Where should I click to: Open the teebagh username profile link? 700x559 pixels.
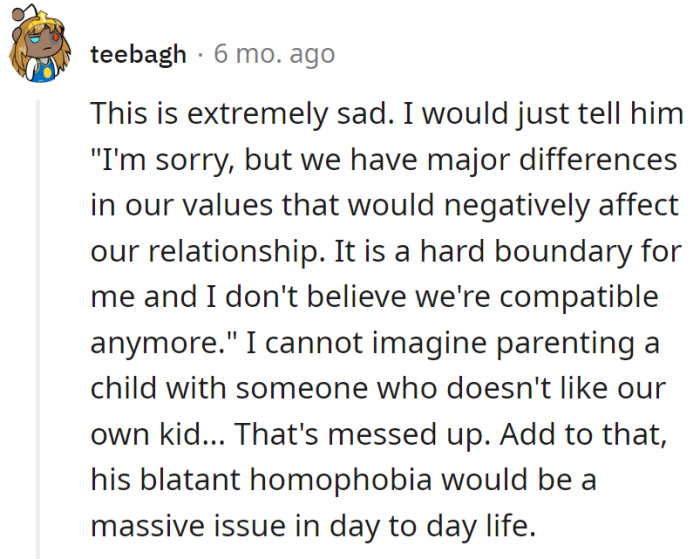pyautogui.click(x=138, y=54)
